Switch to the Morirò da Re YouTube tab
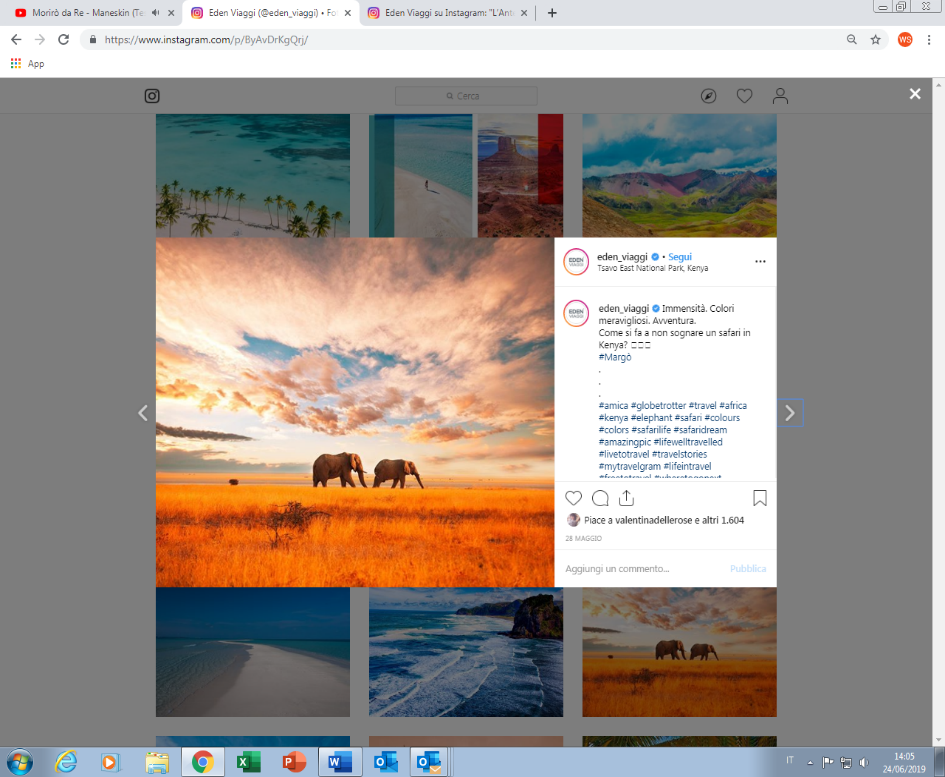945x777 pixels. 90,13
